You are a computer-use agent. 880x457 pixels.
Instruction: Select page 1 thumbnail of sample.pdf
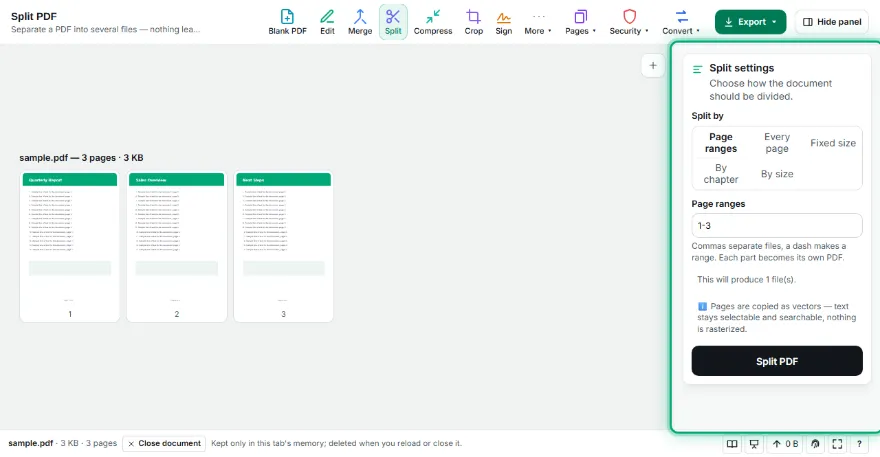tap(70, 246)
